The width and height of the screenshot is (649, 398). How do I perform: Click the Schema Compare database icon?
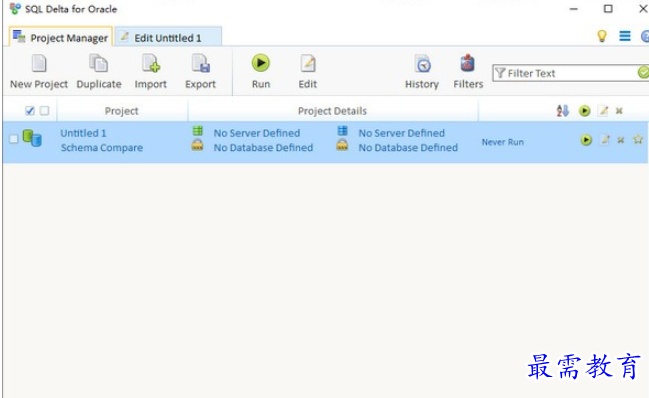click(x=32, y=138)
